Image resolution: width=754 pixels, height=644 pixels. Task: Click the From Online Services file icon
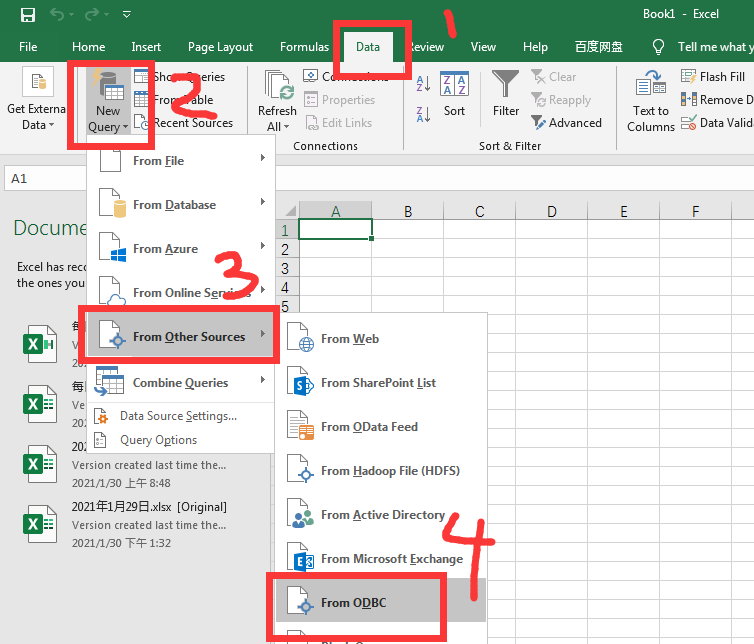pyautogui.click(x=112, y=290)
